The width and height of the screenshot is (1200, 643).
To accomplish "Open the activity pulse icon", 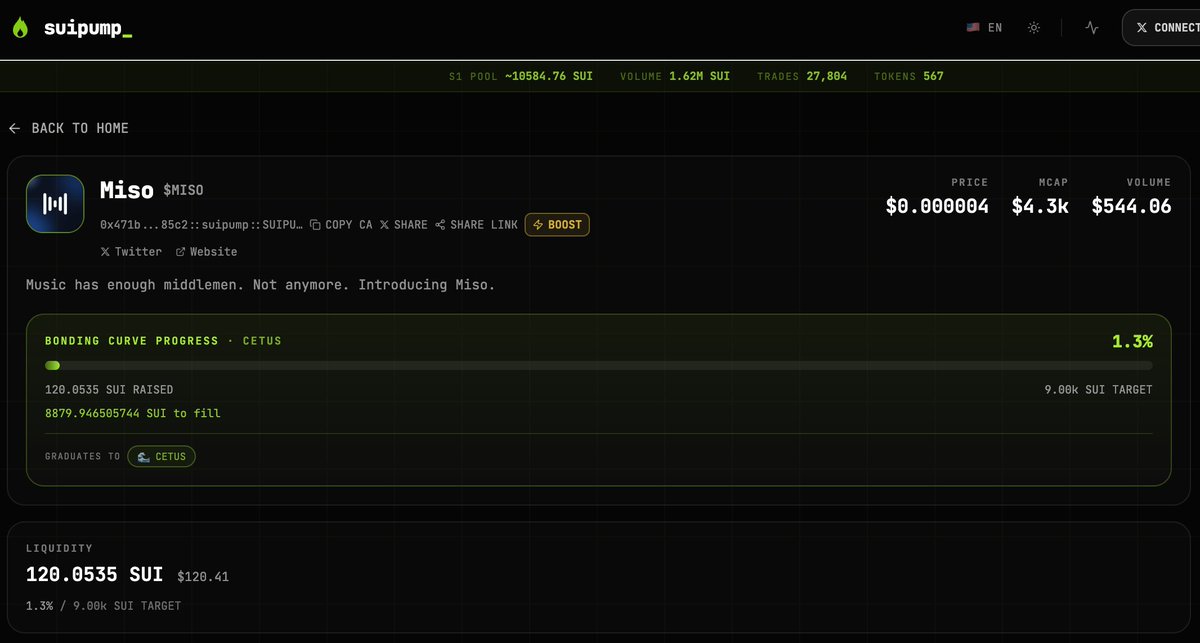I will 1092,28.
